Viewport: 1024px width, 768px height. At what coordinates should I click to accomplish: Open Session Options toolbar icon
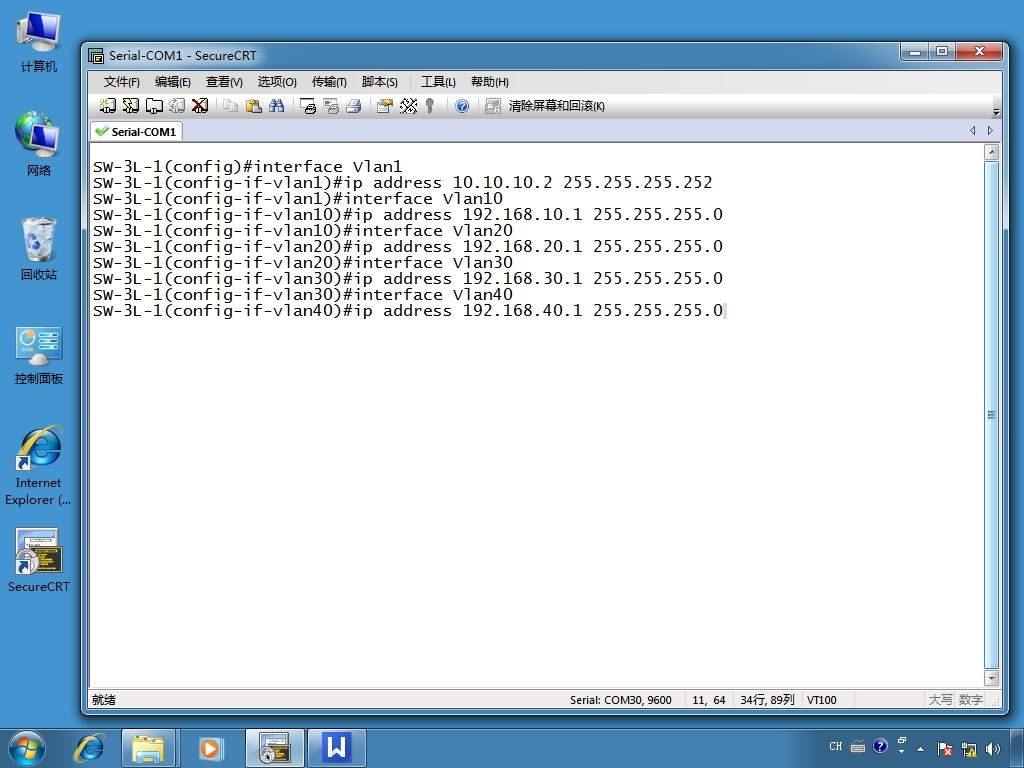(x=385, y=106)
